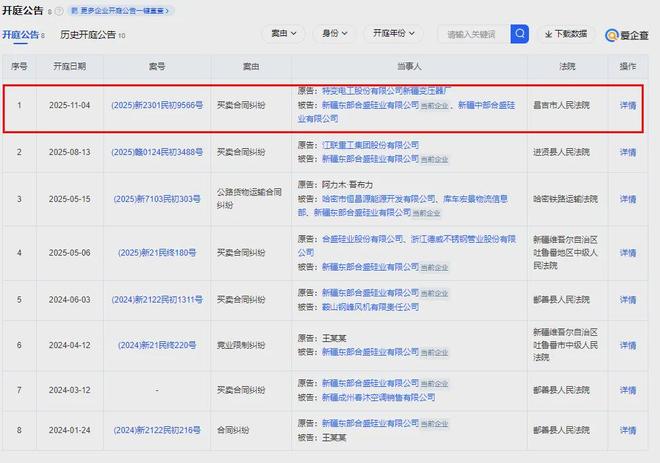
Task: Click the 公路货物运输合同纠纷 cause cell
Action: pyautogui.click(x=249, y=199)
